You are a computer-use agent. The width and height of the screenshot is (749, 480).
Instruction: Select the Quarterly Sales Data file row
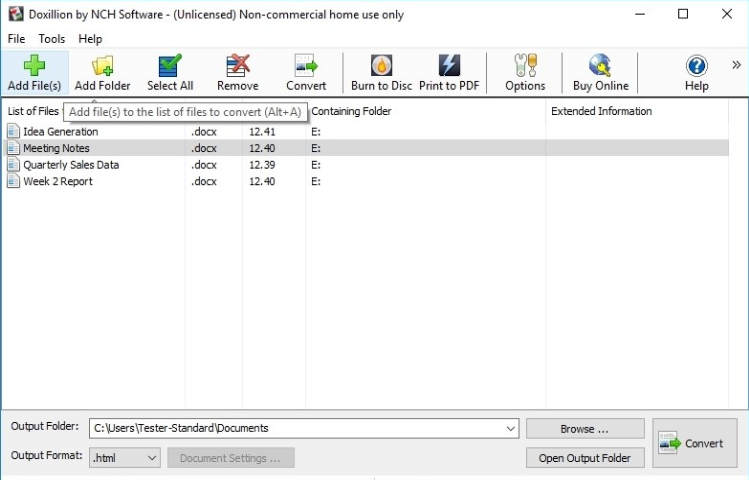click(x=366, y=165)
